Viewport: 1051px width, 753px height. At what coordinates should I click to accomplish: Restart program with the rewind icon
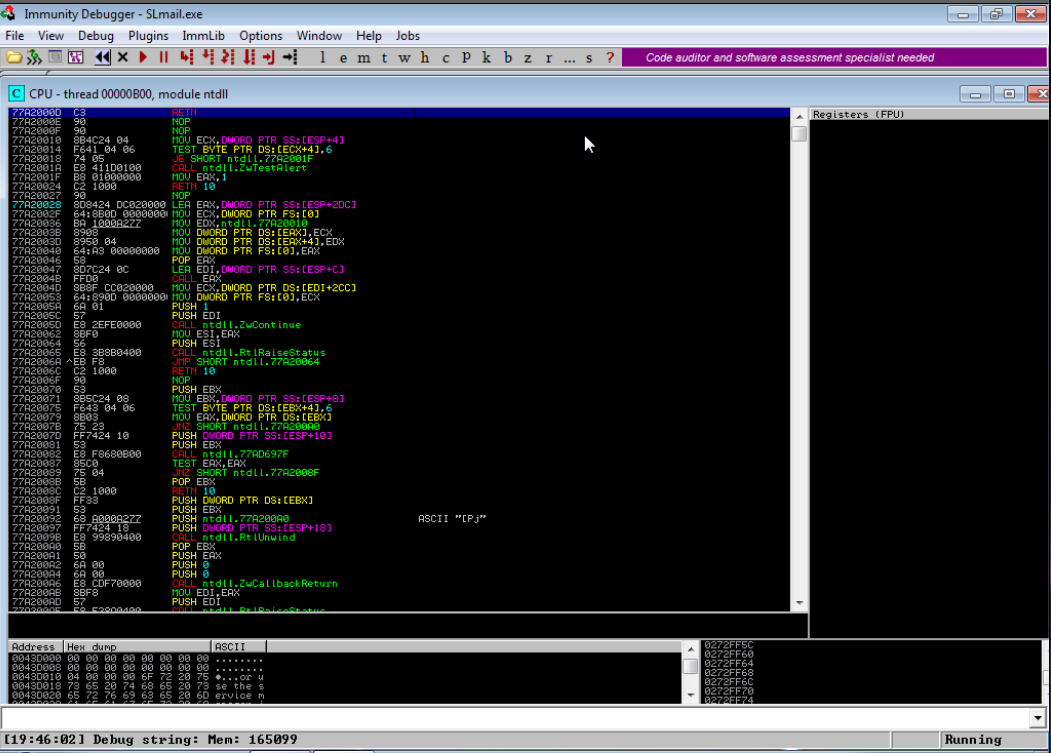[x=102, y=58]
